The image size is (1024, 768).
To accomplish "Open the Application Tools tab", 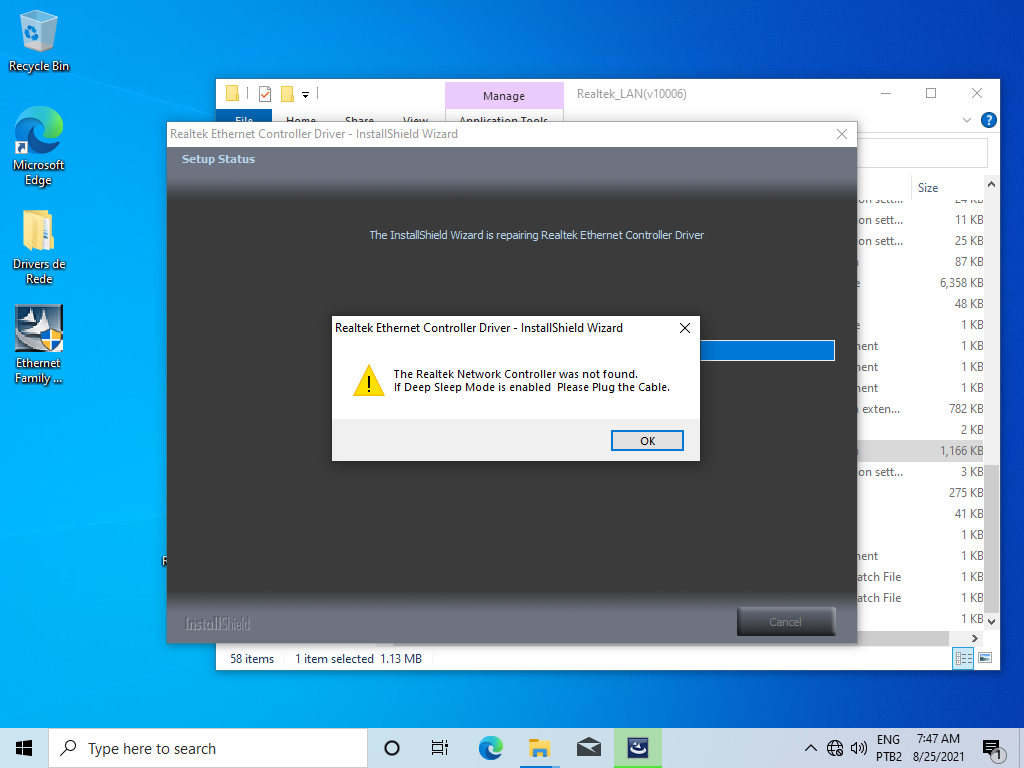I will point(504,116).
